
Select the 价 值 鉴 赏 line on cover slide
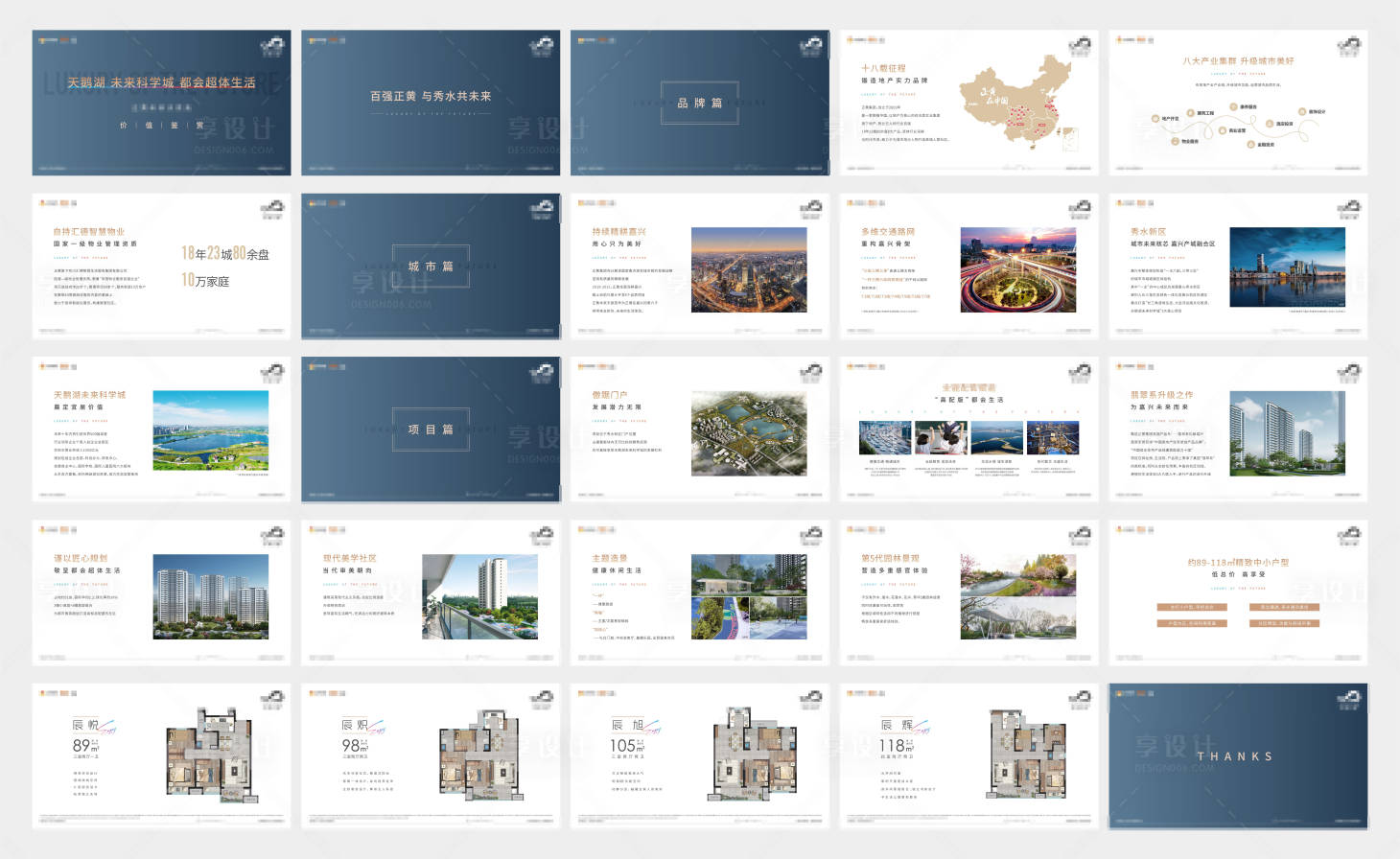coord(161,126)
